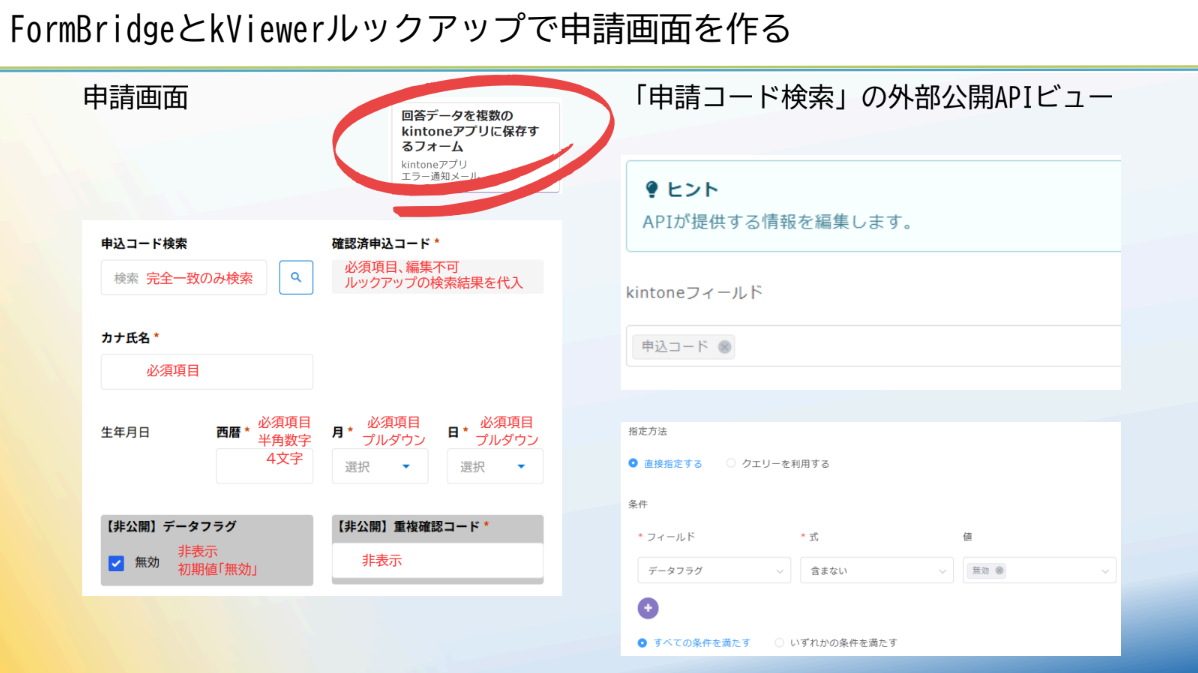The image size is (1198, 673).
Task: Click the 確認済申込コード label
Action: pyautogui.click(x=381, y=244)
